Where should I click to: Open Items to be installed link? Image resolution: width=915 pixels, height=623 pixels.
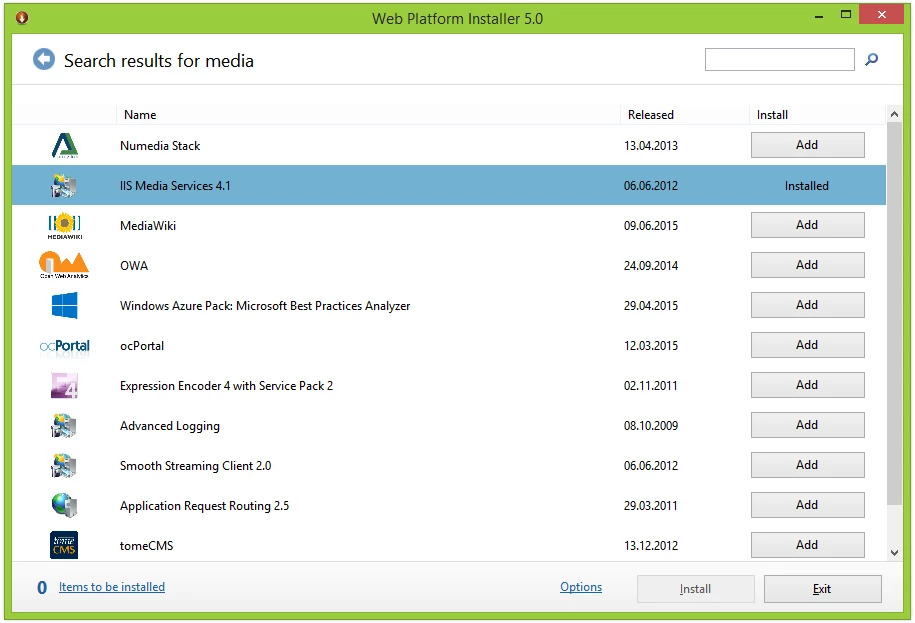111,587
